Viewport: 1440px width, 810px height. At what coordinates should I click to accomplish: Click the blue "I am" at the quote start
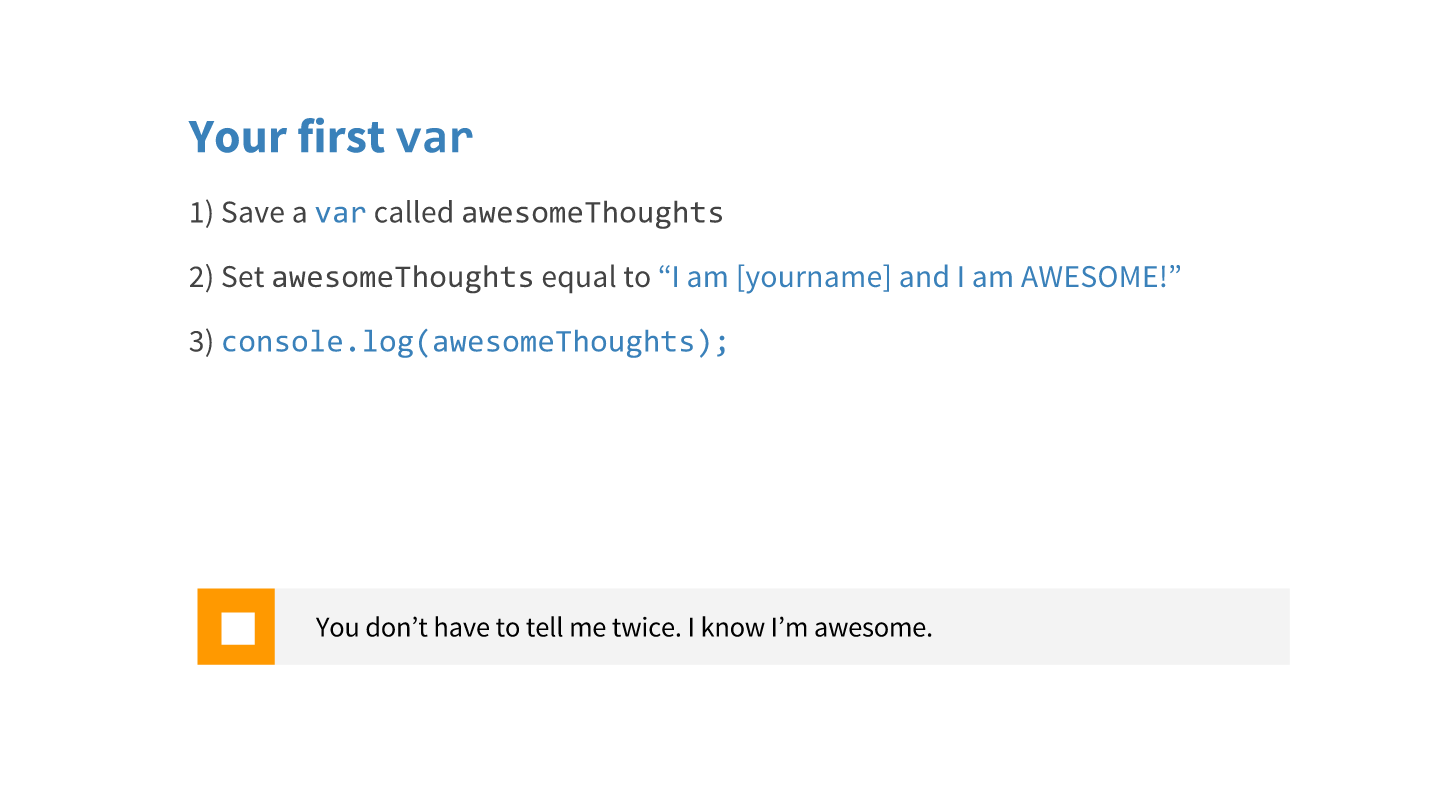coord(698,277)
